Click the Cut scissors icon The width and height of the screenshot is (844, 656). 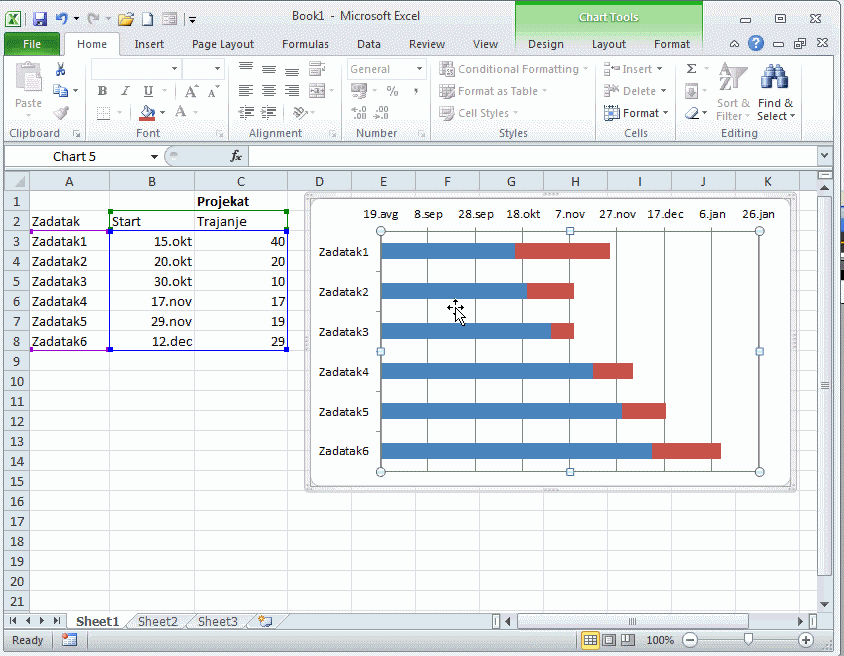61,69
